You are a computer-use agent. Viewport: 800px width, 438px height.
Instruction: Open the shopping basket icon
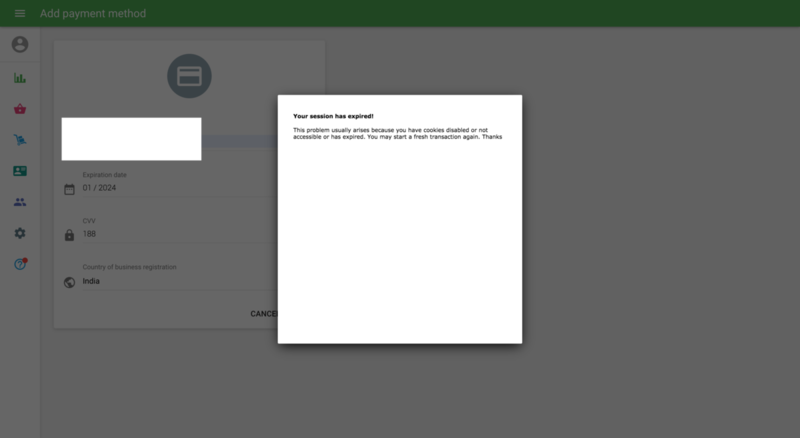[x=19, y=109]
